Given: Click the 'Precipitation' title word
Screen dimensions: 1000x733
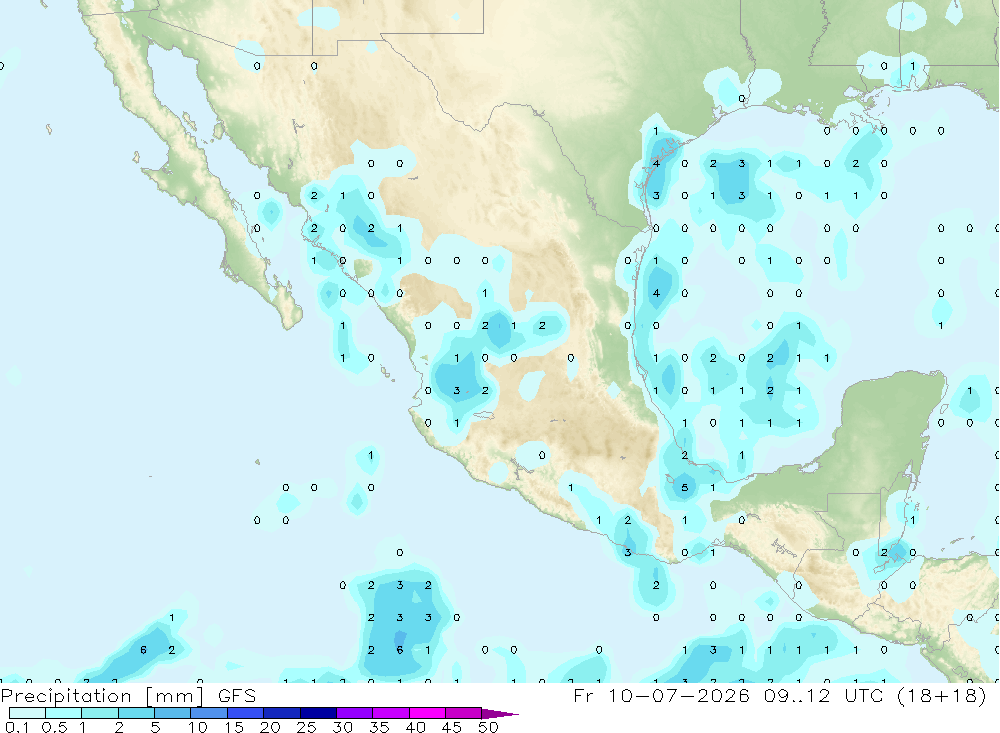Looking at the screenshot, I should [66, 696].
